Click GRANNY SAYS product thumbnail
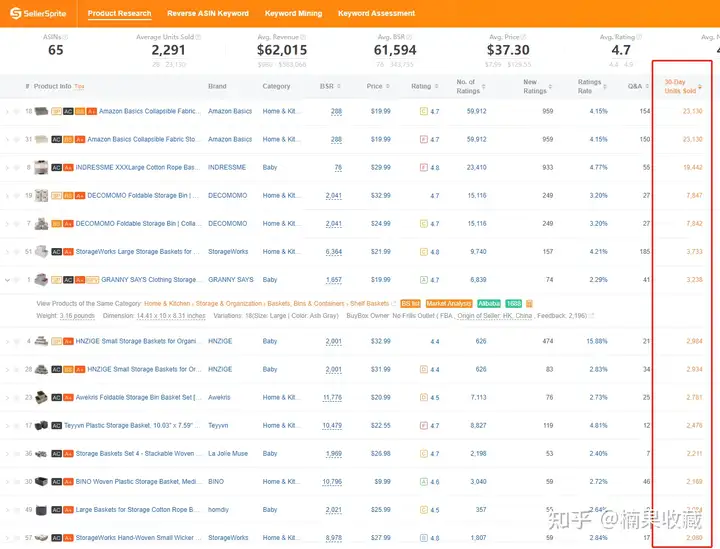This screenshot has height=549, width=720. tap(41, 280)
